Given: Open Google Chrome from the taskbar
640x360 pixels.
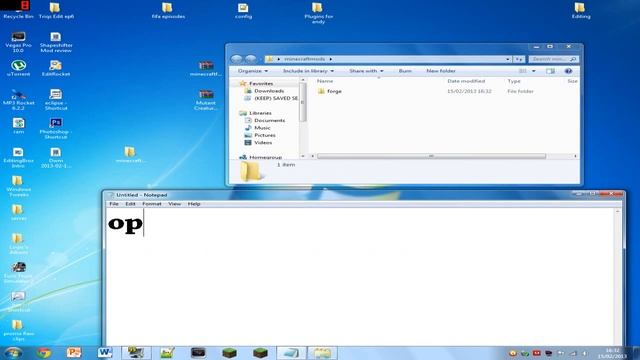Looking at the screenshot, I should point(44,353).
